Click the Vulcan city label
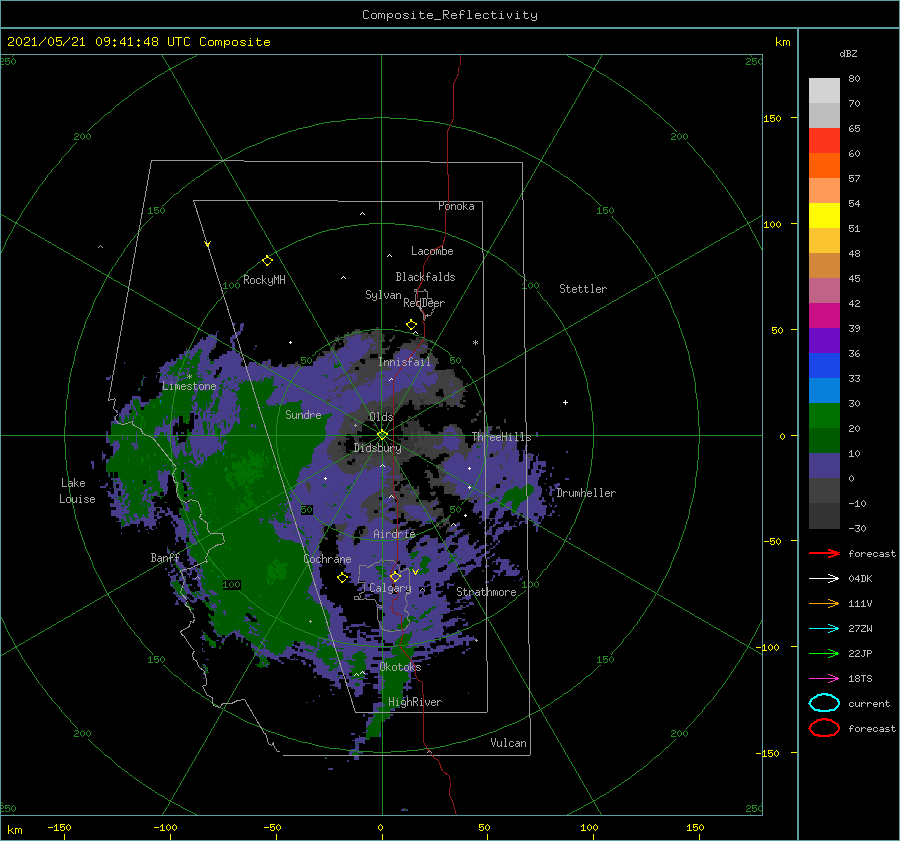The width and height of the screenshot is (900, 841). click(x=509, y=743)
